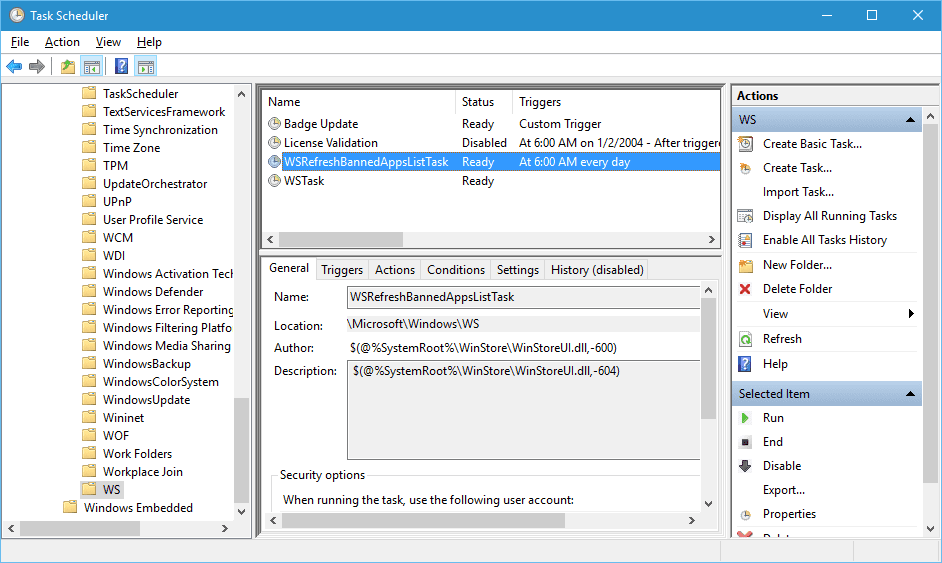The width and height of the screenshot is (942, 563).
Task: Collapse the Selected Item section
Action: point(910,394)
